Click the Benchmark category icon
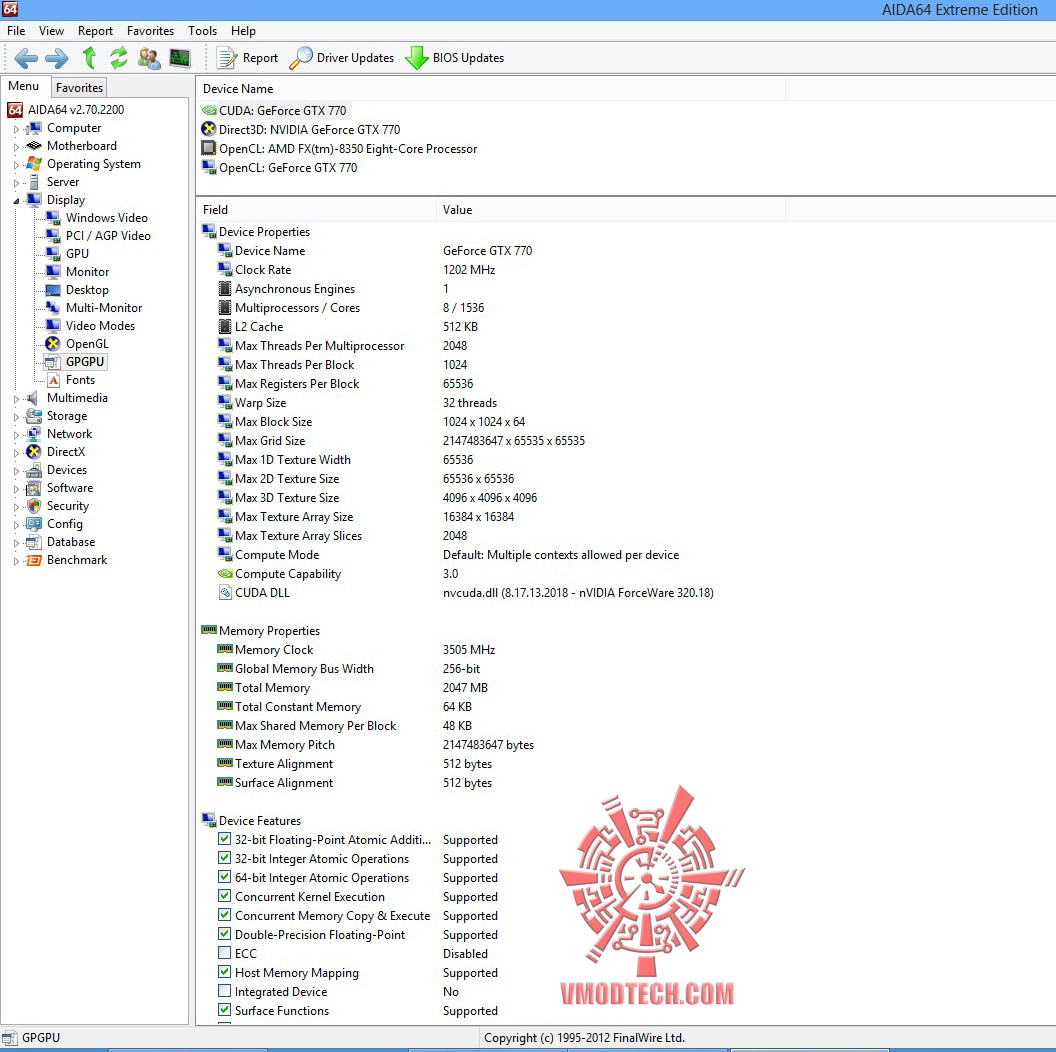The width and height of the screenshot is (1056, 1052). 34,560
